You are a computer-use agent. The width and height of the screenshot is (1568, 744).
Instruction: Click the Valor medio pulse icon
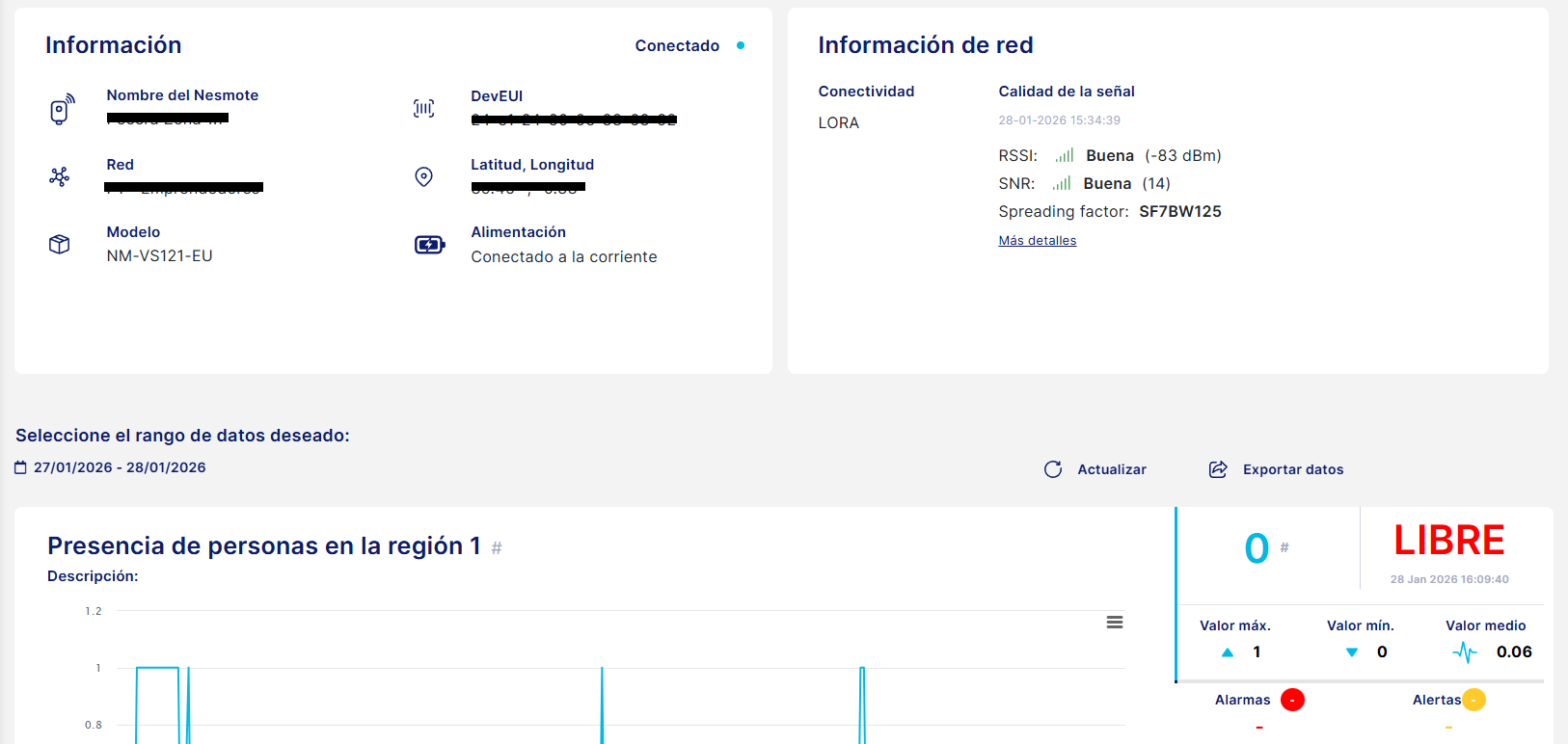point(1465,652)
